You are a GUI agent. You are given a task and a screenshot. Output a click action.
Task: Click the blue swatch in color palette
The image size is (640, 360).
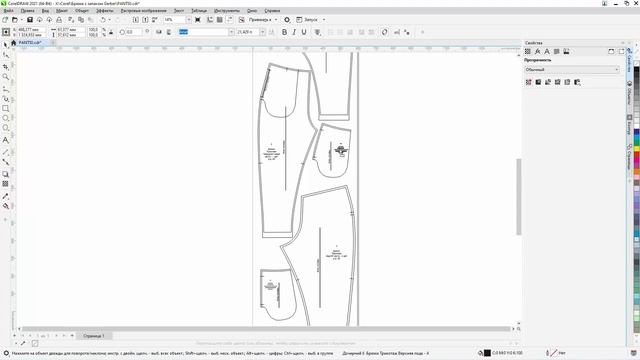coord(636,131)
